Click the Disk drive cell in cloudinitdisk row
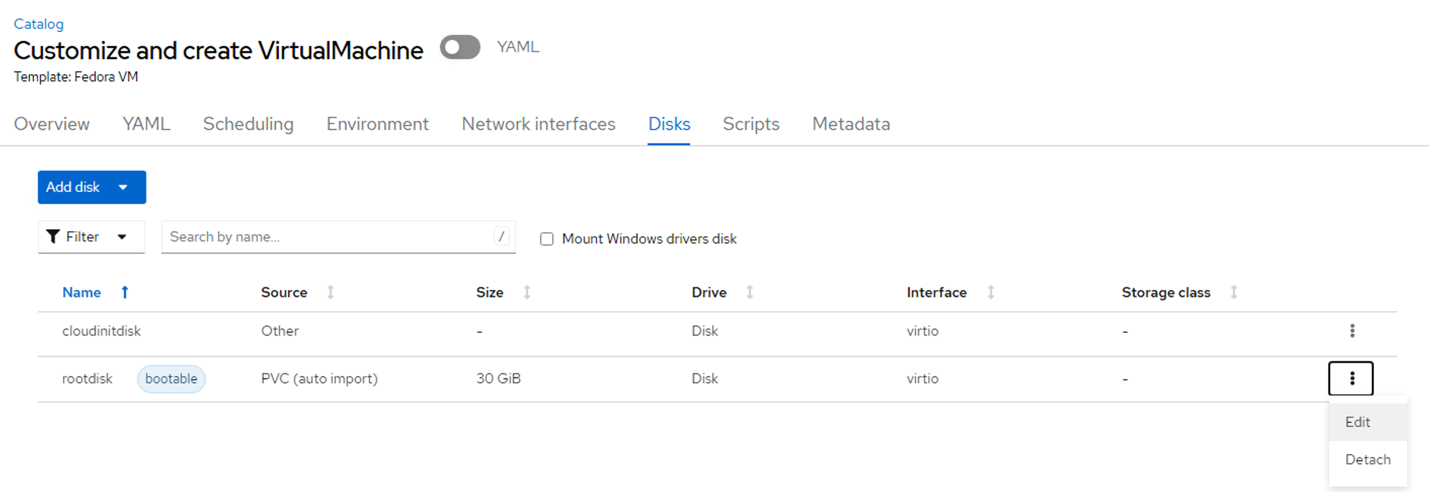This screenshot has height=492, width=1429. pos(705,331)
